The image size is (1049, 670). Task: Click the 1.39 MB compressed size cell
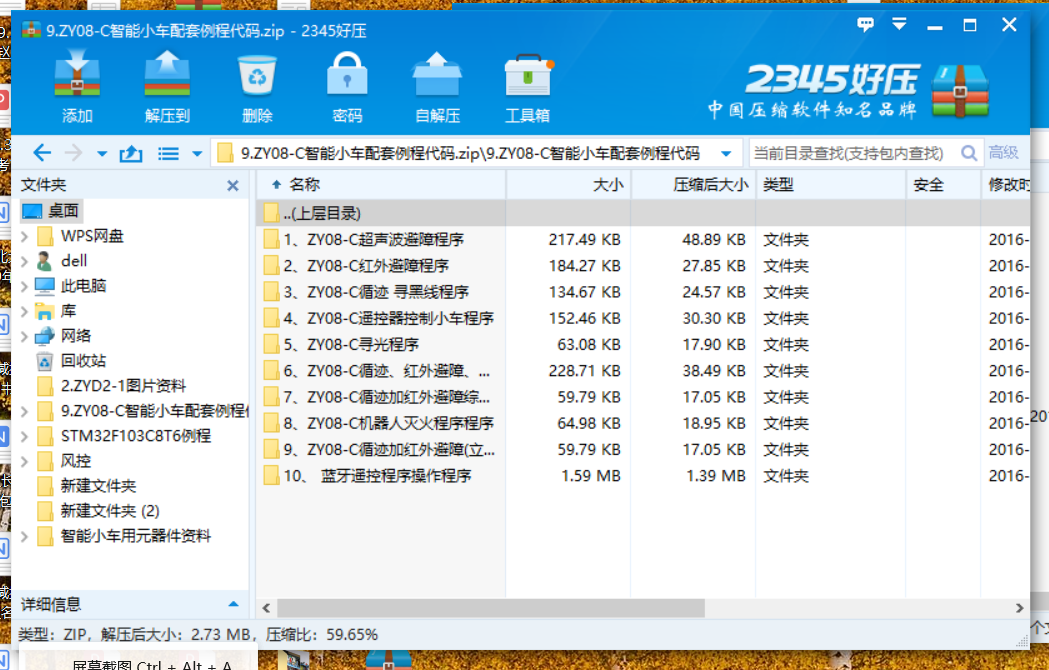pos(715,476)
